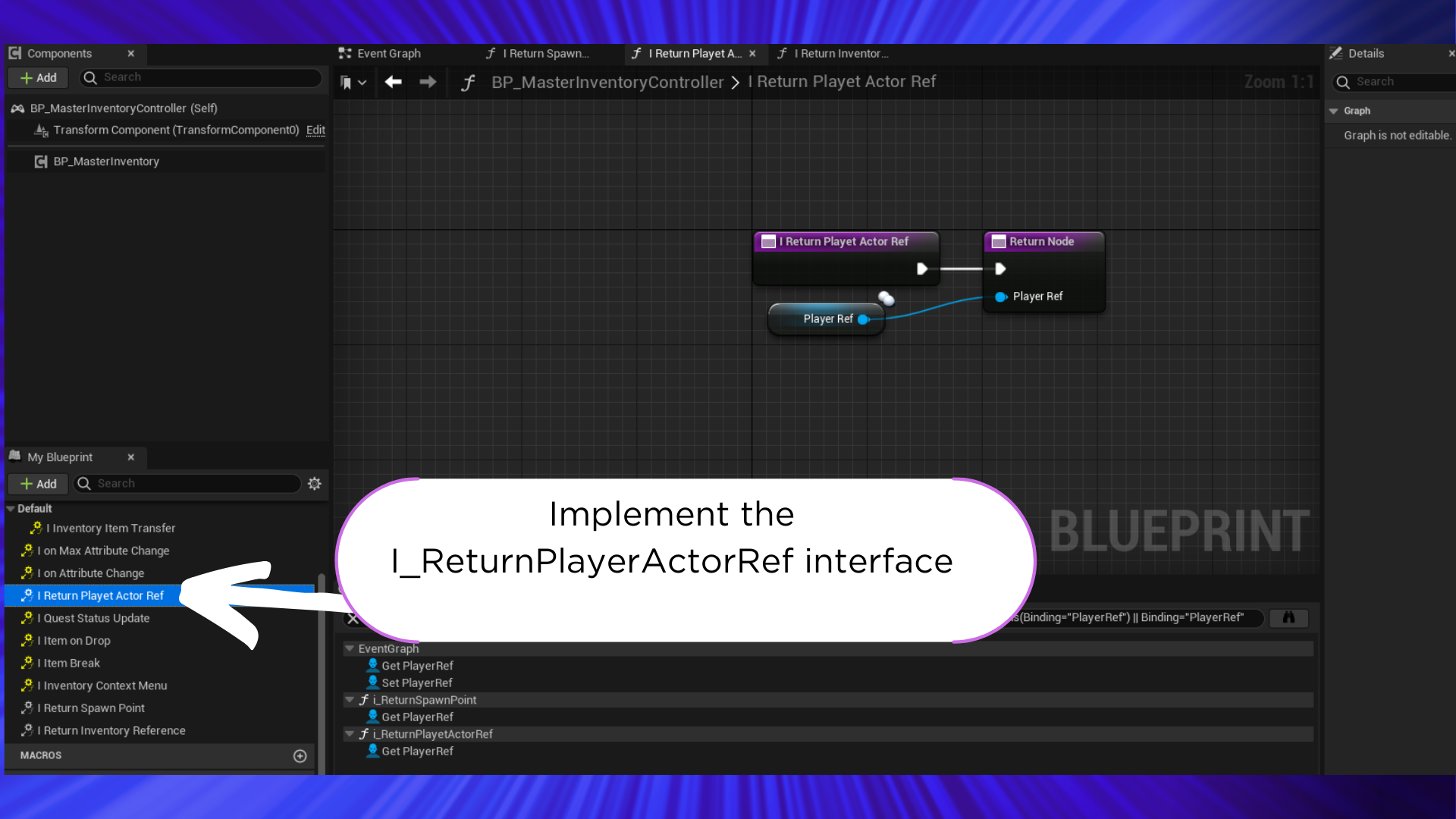Image resolution: width=1456 pixels, height=819 pixels.
Task: Select the I Inventory Item Transfer function
Action: pos(111,528)
